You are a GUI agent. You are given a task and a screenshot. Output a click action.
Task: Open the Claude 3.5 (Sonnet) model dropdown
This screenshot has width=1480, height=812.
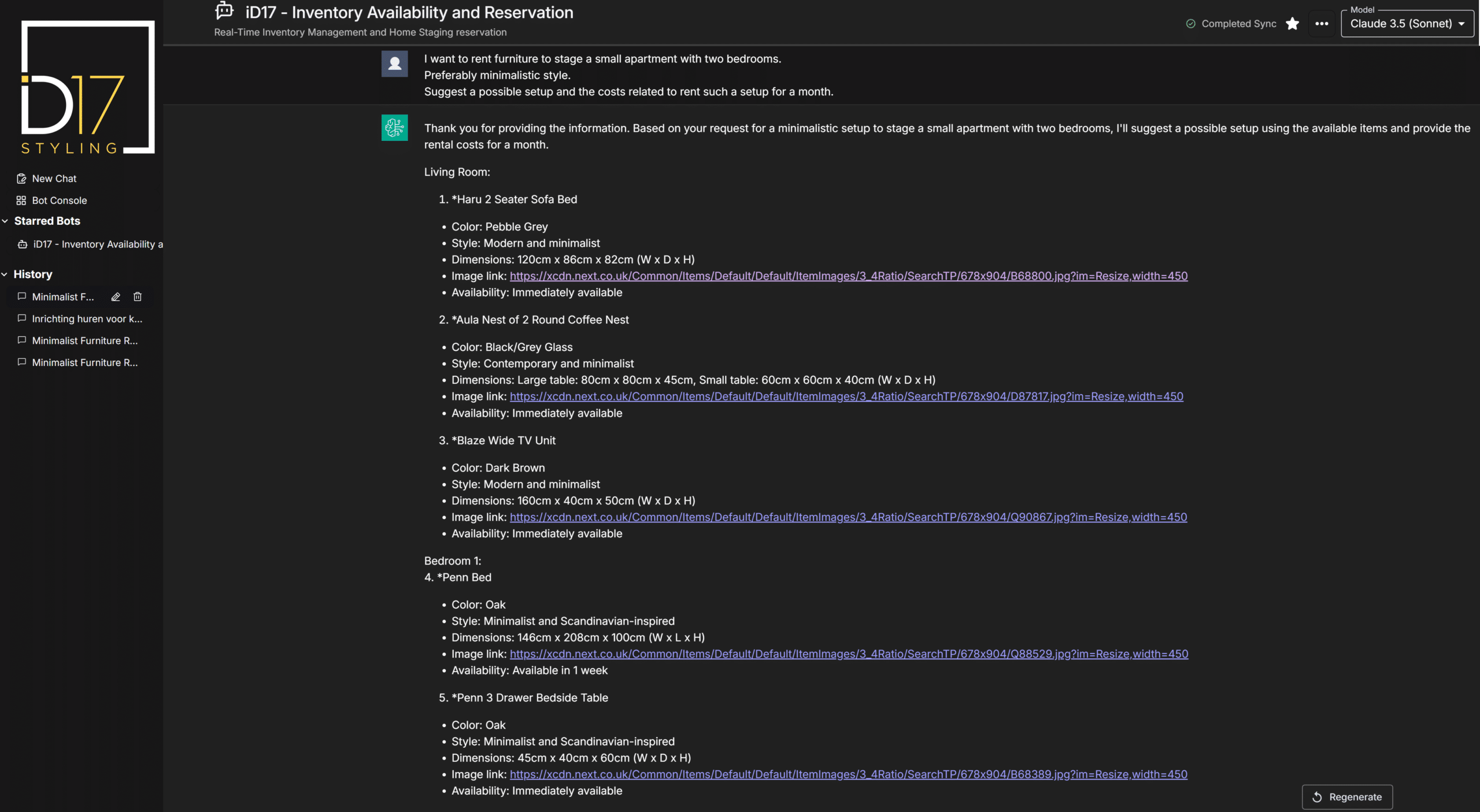point(1407,24)
